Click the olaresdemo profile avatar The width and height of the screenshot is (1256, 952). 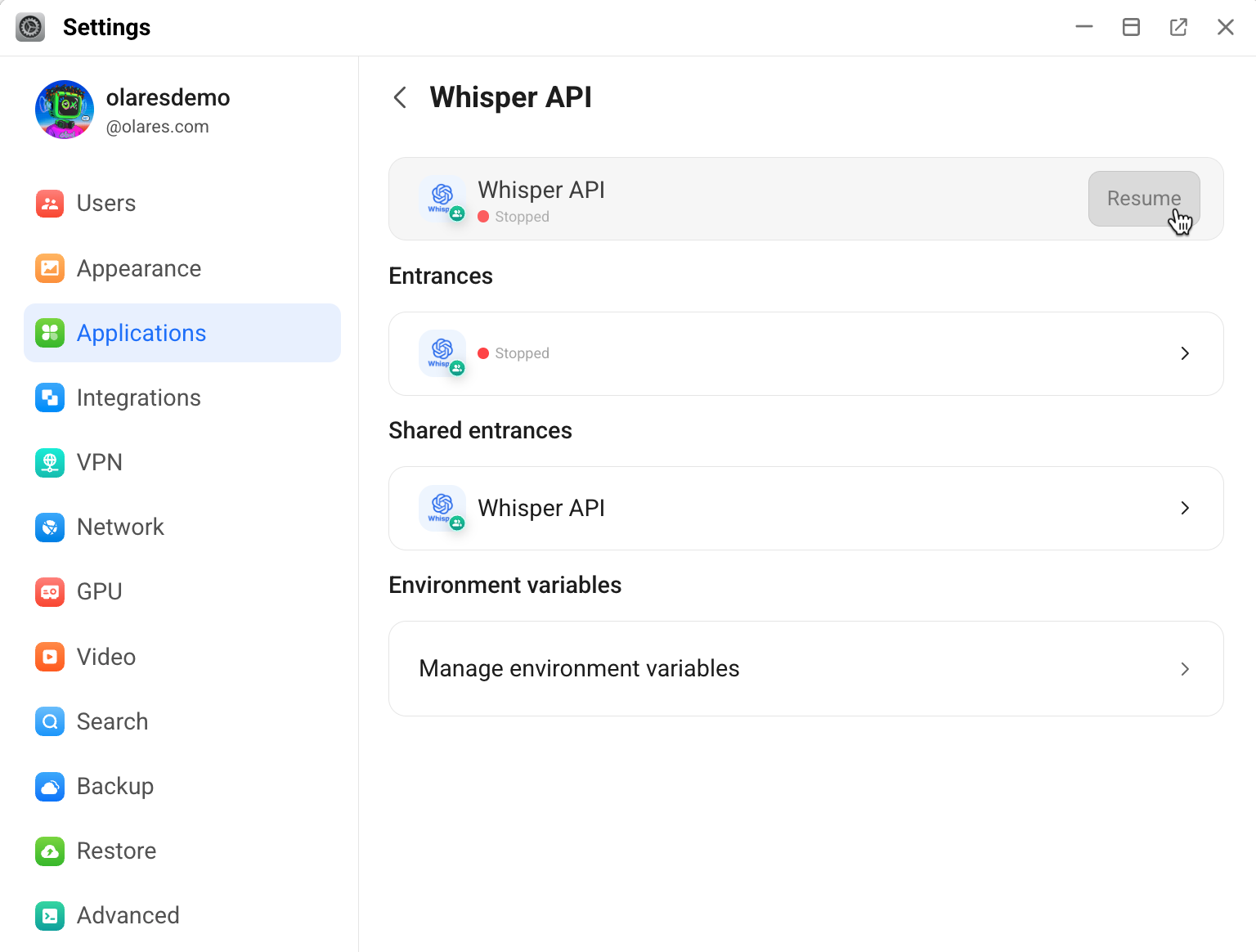point(65,110)
